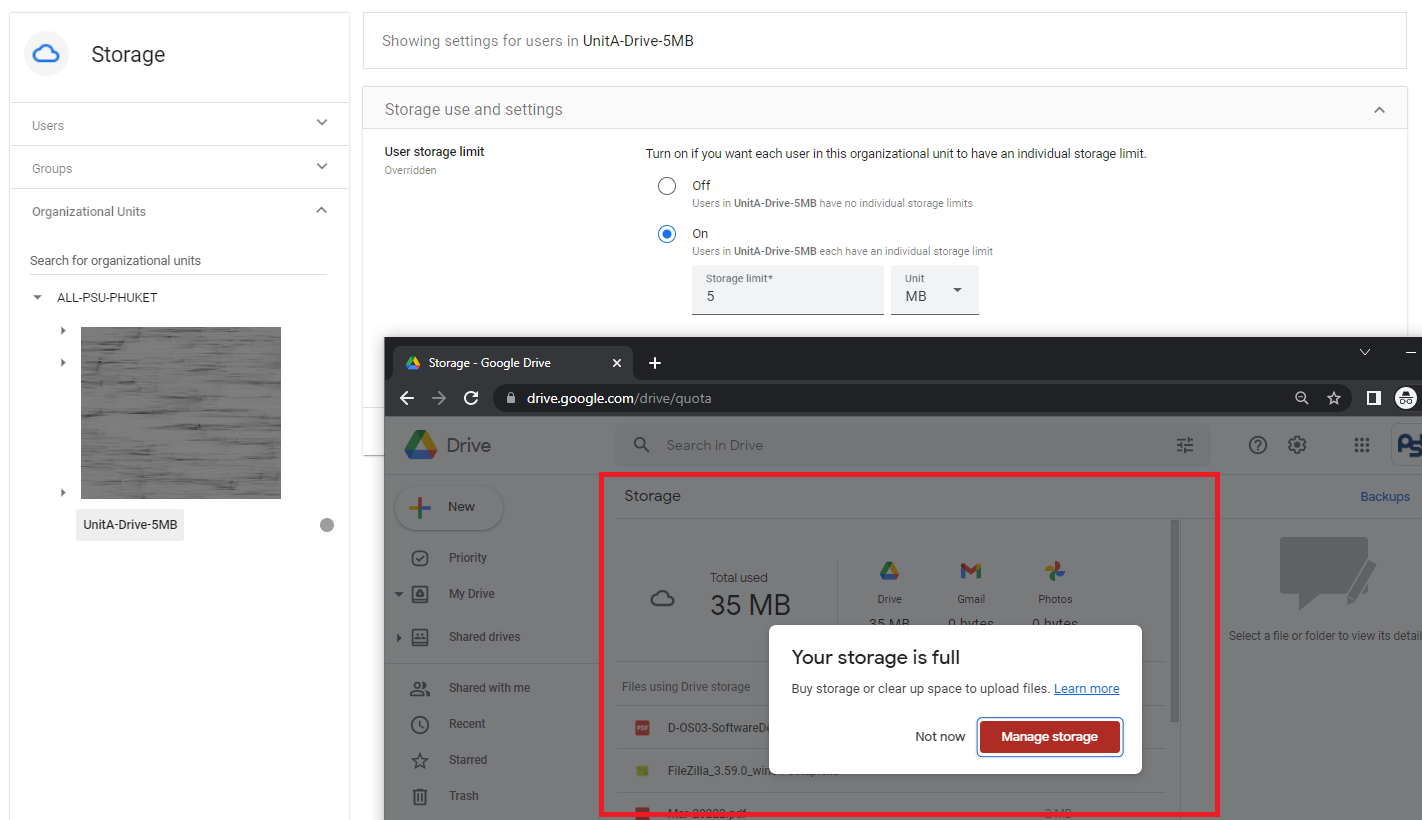Screen dimensions: 1422x820
Task: Bookmark the page with the star icon
Action: (x=1333, y=398)
